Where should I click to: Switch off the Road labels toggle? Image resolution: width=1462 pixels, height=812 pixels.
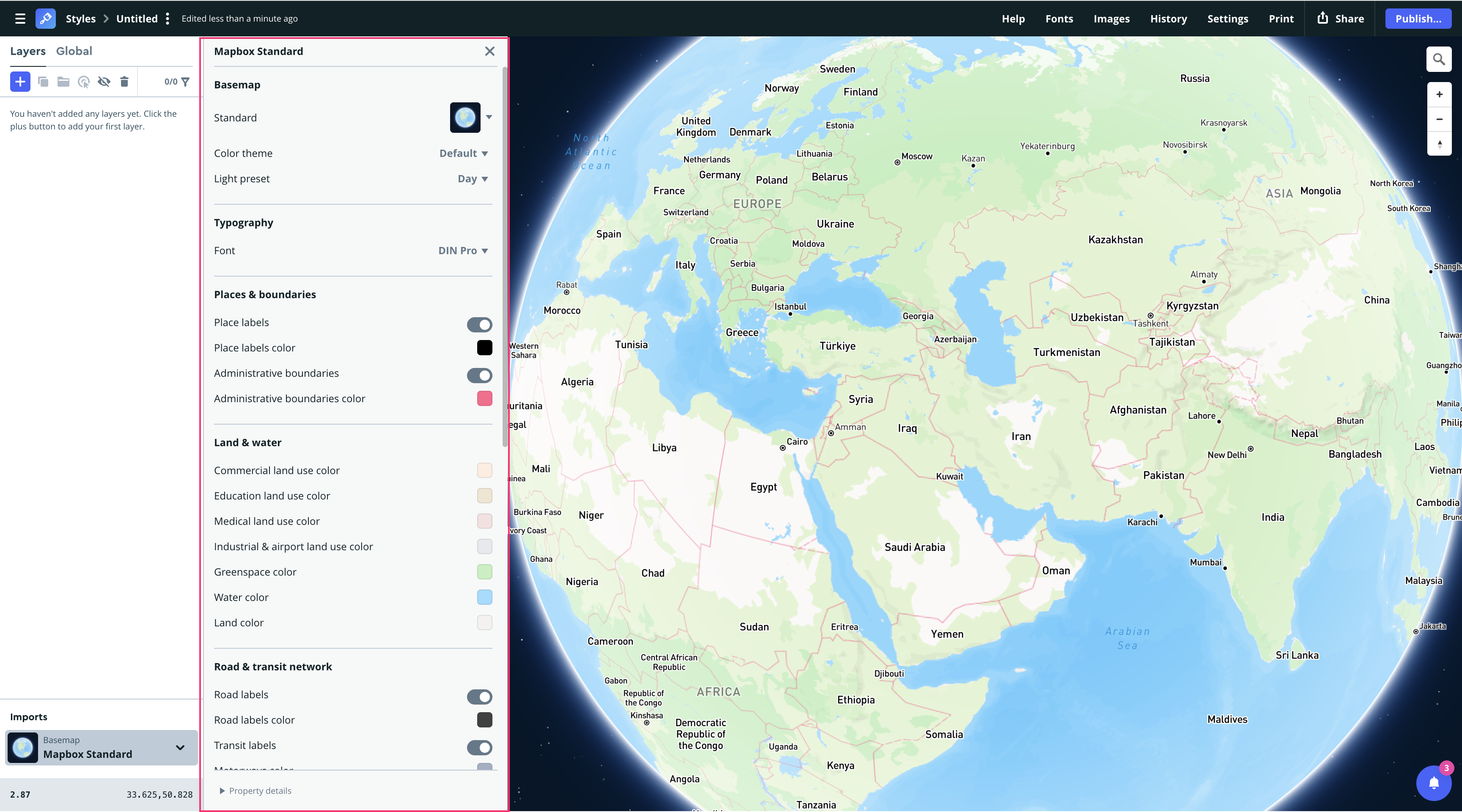click(x=479, y=696)
